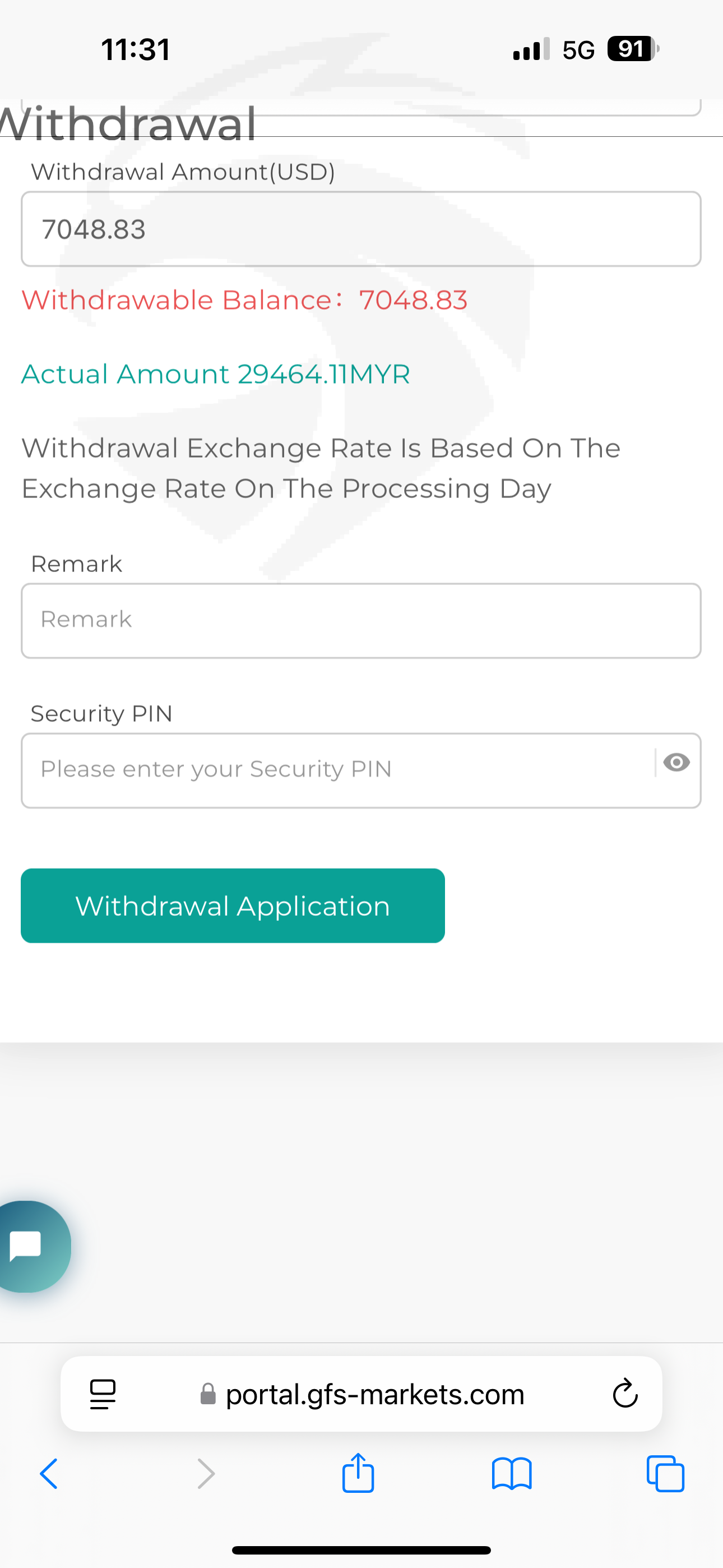Go back to the previous page
Viewport: 723px width, 1568px height.
pyautogui.click(x=49, y=1474)
